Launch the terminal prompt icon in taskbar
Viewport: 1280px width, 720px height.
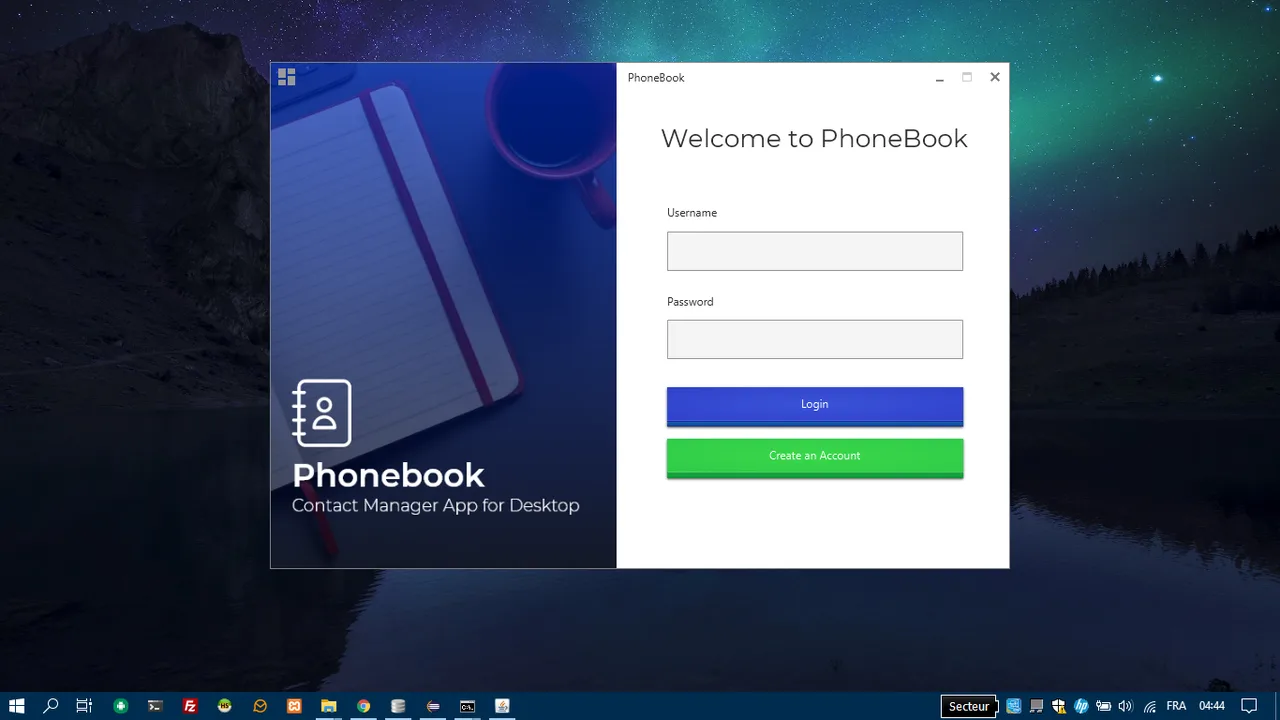coord(155,706)
